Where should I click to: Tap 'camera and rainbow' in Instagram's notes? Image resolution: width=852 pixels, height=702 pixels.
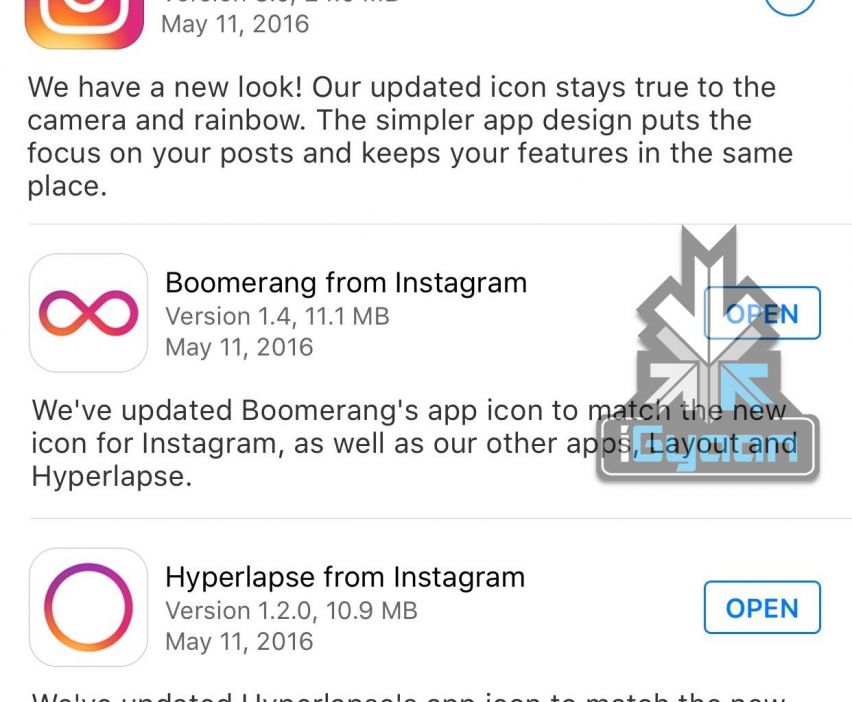point(166,120)
